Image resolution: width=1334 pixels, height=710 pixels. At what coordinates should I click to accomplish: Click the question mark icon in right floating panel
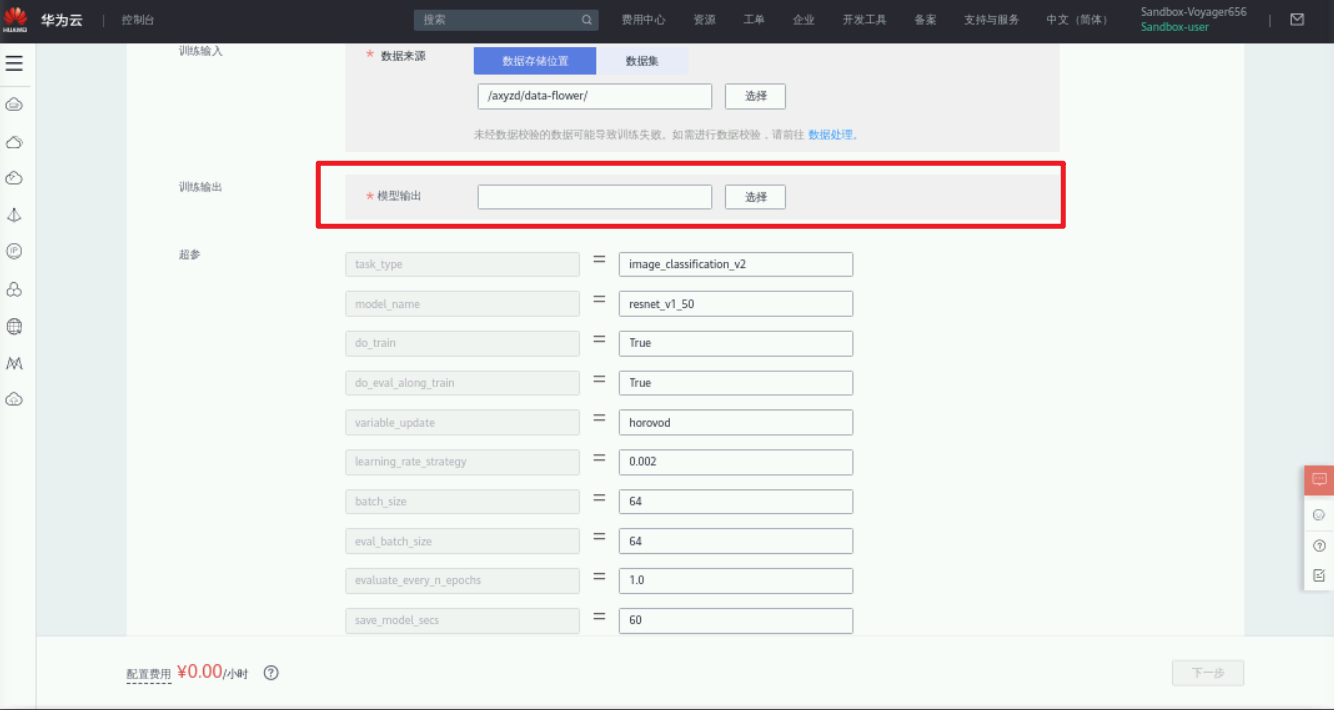point(1319,545)
